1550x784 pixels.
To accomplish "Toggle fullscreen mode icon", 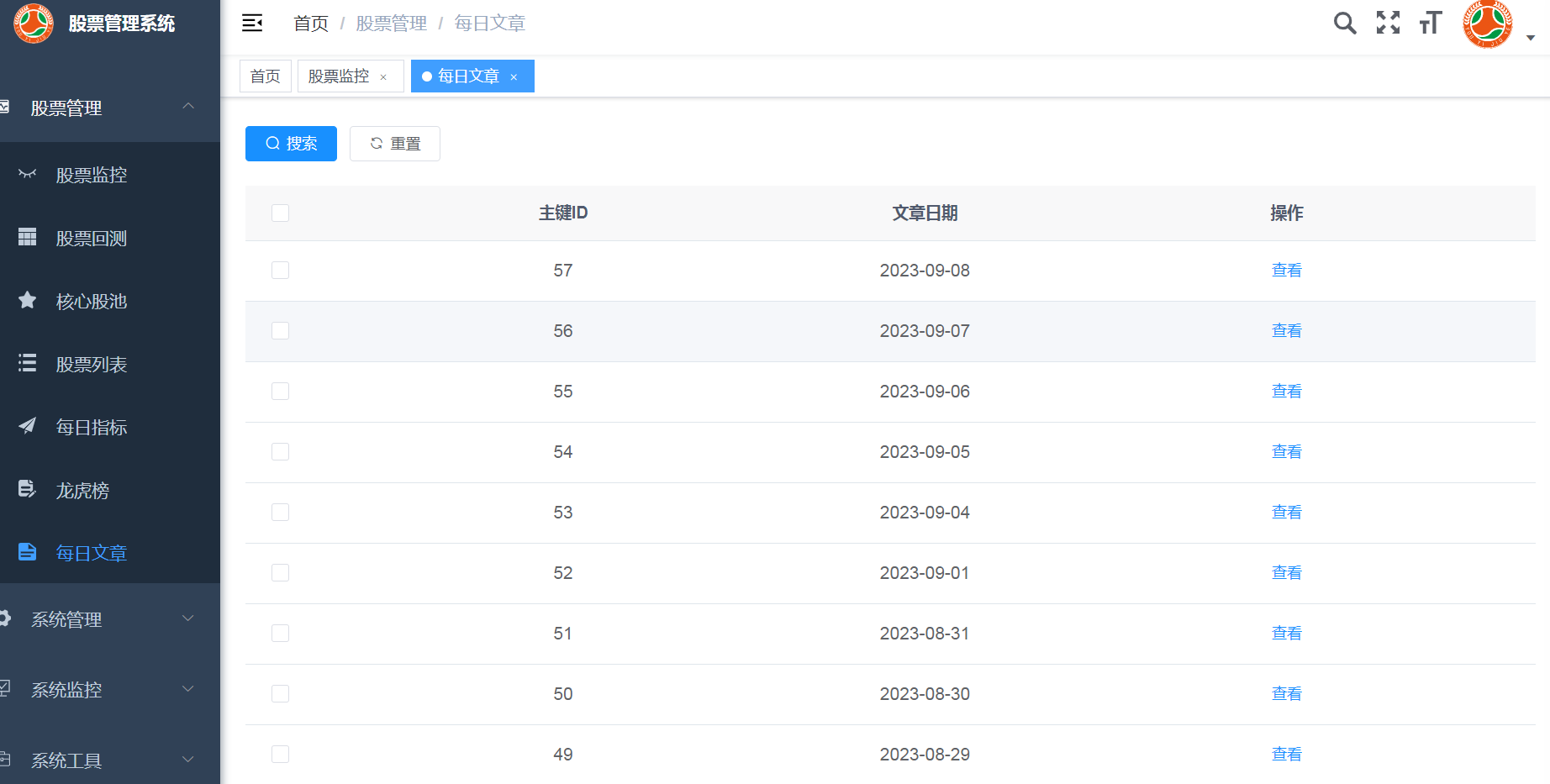I will [1388, 23].
